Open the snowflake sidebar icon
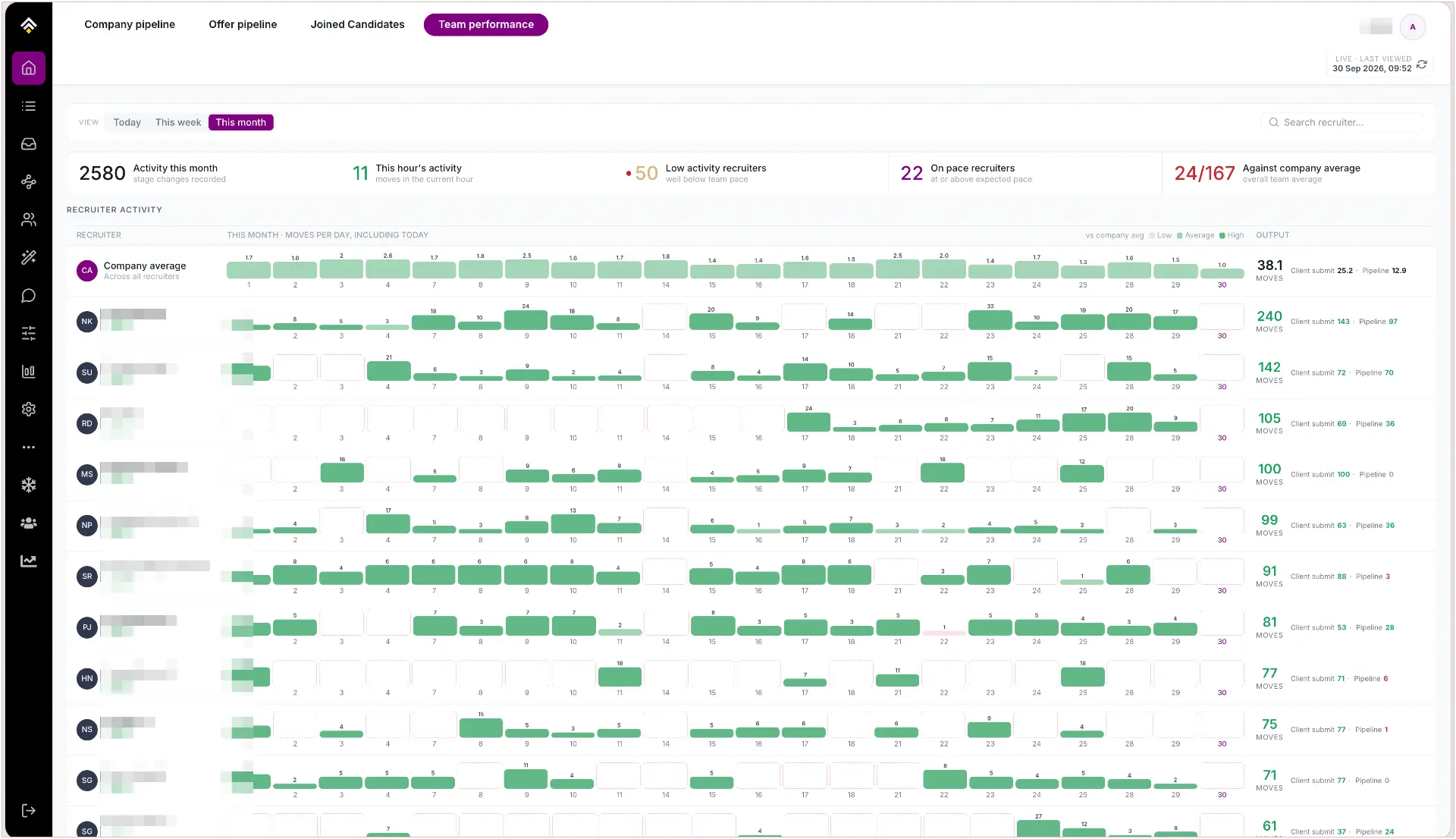1456x839 pixels. pos(29,485)
